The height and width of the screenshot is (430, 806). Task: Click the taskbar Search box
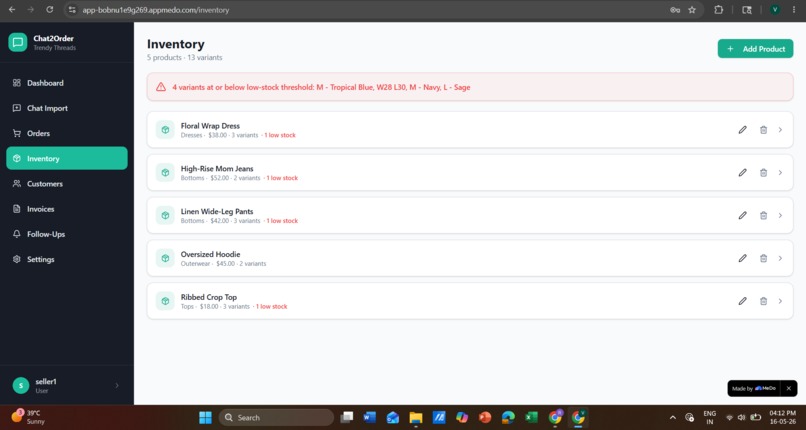[276, 417]
